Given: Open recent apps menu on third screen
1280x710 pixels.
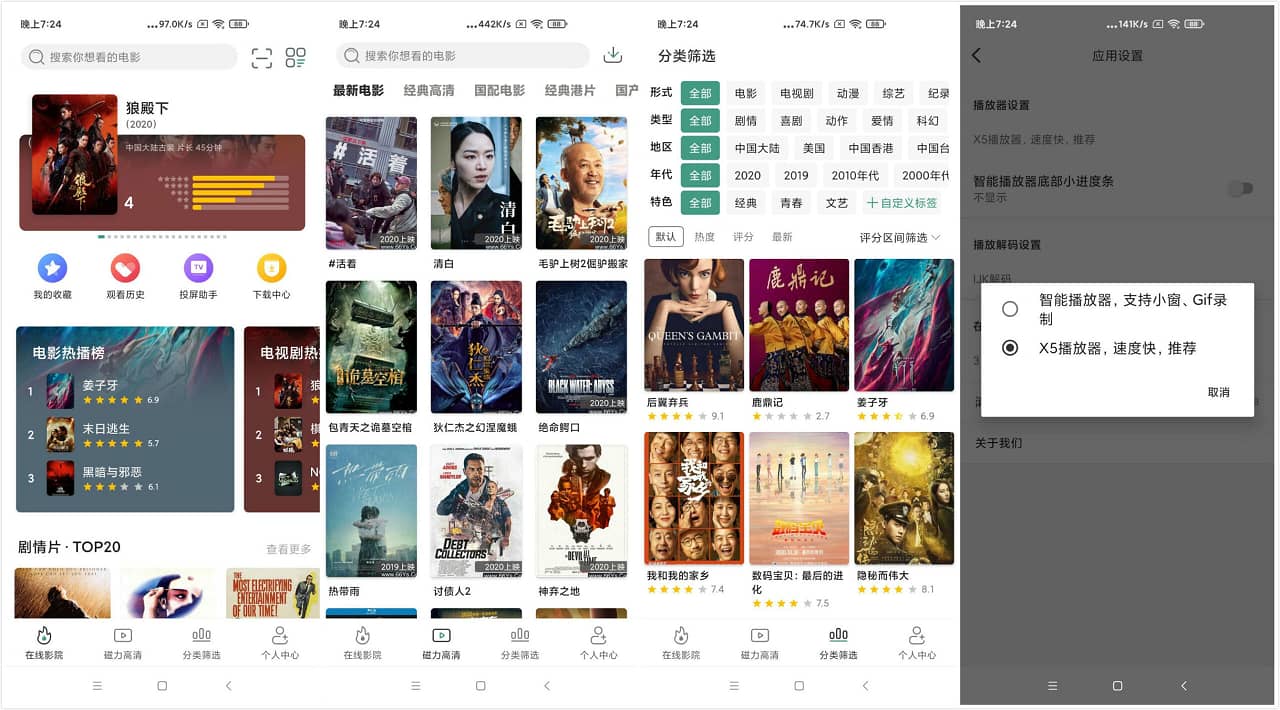Looking at the screenshot, I should 734,686.
